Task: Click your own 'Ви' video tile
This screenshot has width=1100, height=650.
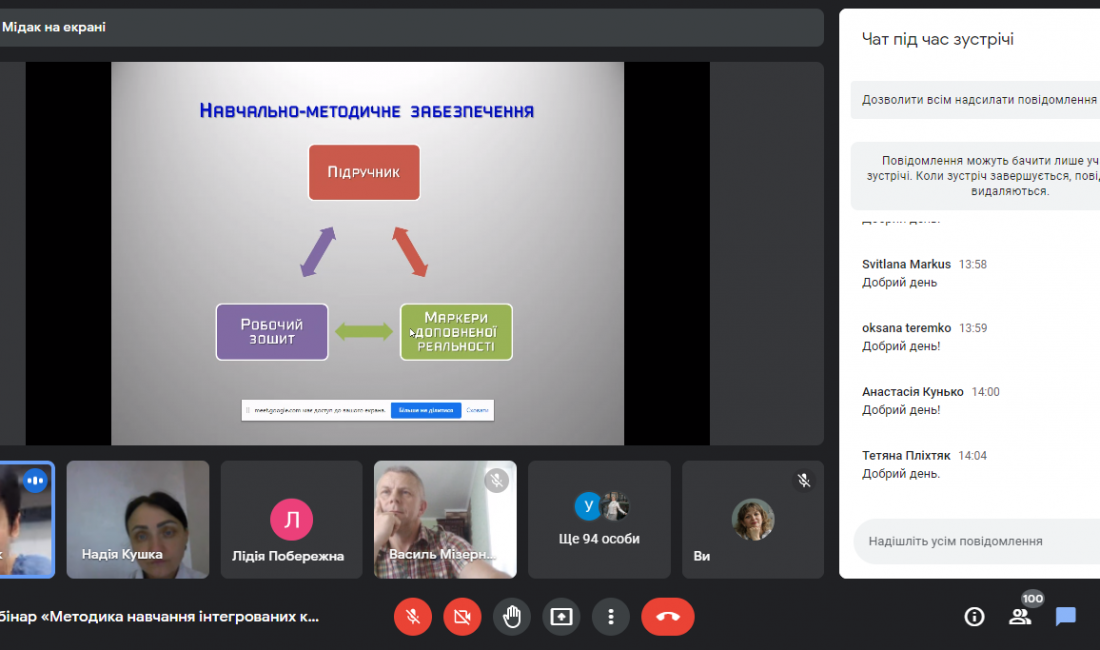Action: tap(752, 519)
